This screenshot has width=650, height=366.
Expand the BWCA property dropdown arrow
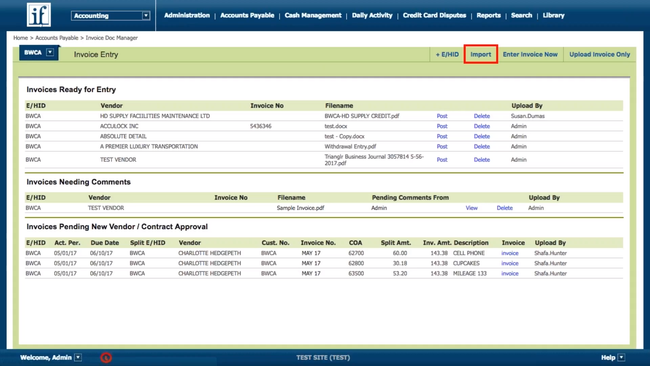point(50,52)
